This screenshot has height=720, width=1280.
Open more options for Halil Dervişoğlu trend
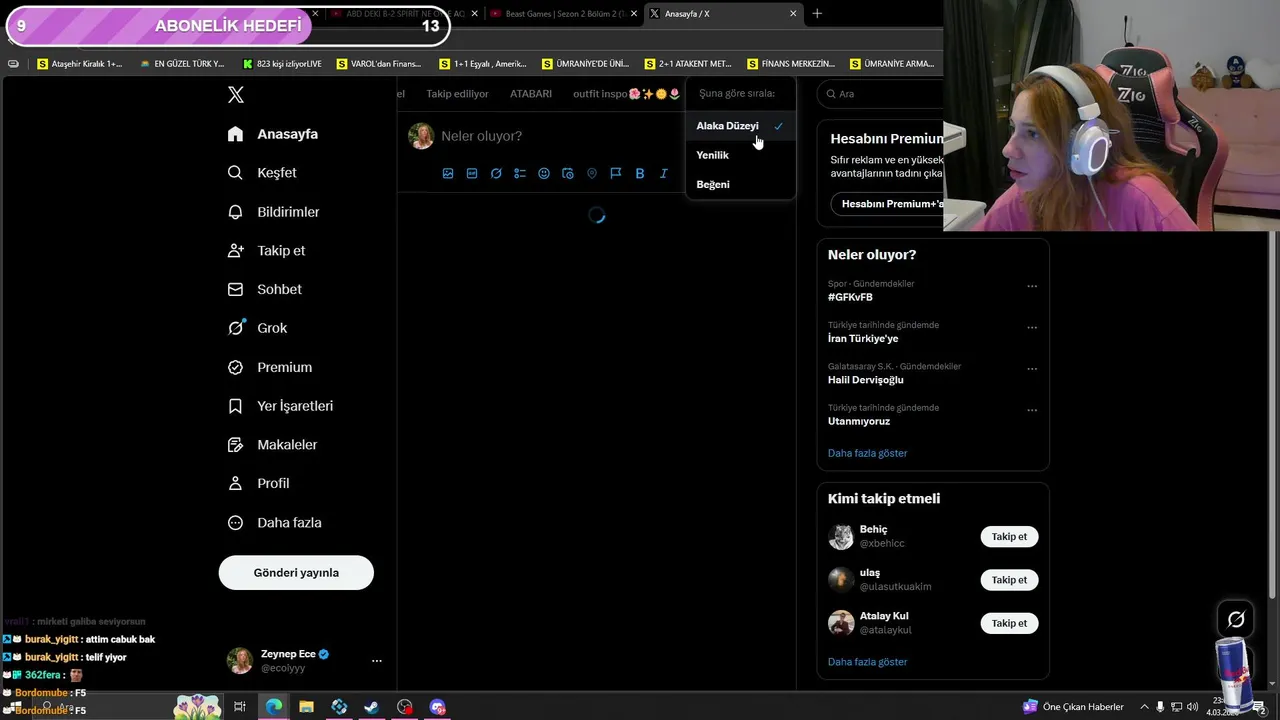click(x=1032, y=369)
